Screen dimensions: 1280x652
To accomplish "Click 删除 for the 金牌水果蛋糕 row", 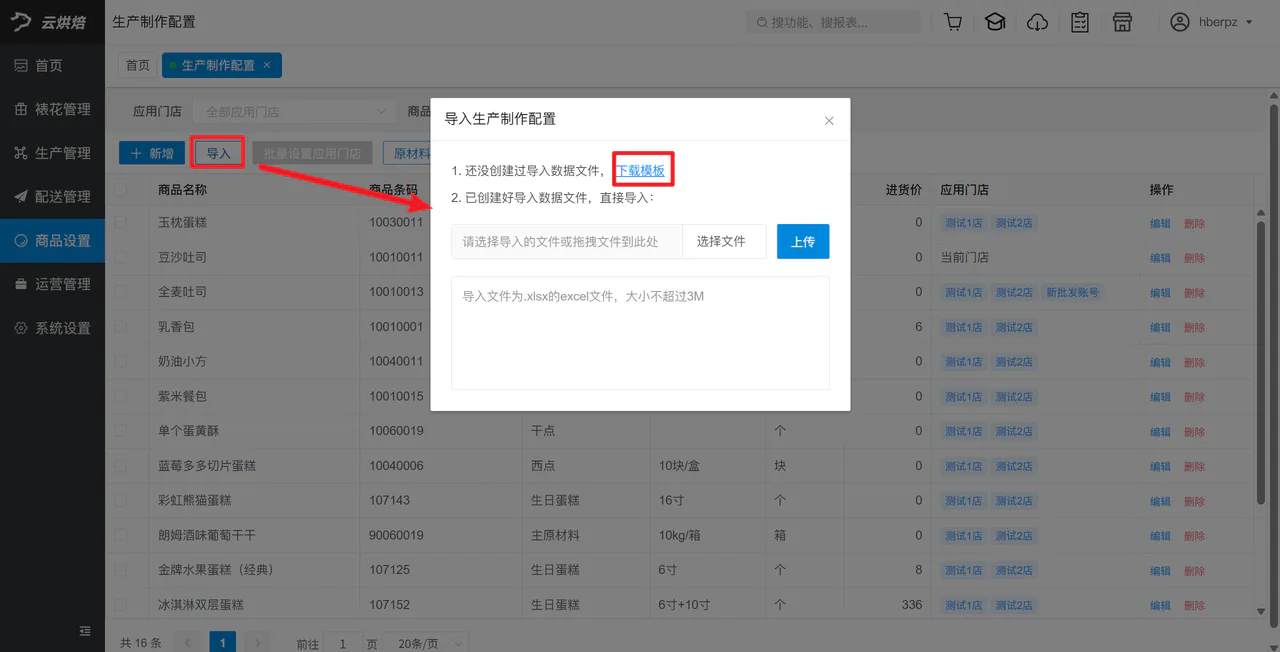I will click(1194, 571).
